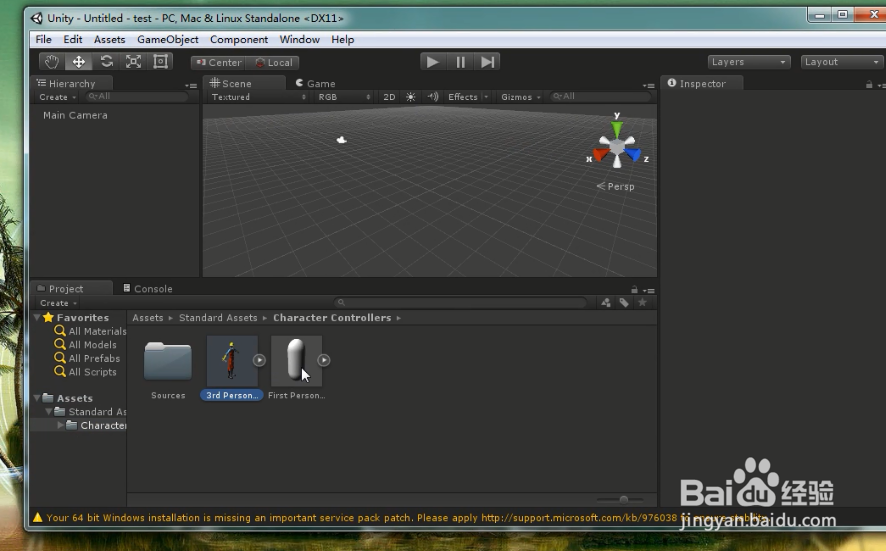Open the Help menu
This screenshot has width=886, height=551.
pos(342,40)
